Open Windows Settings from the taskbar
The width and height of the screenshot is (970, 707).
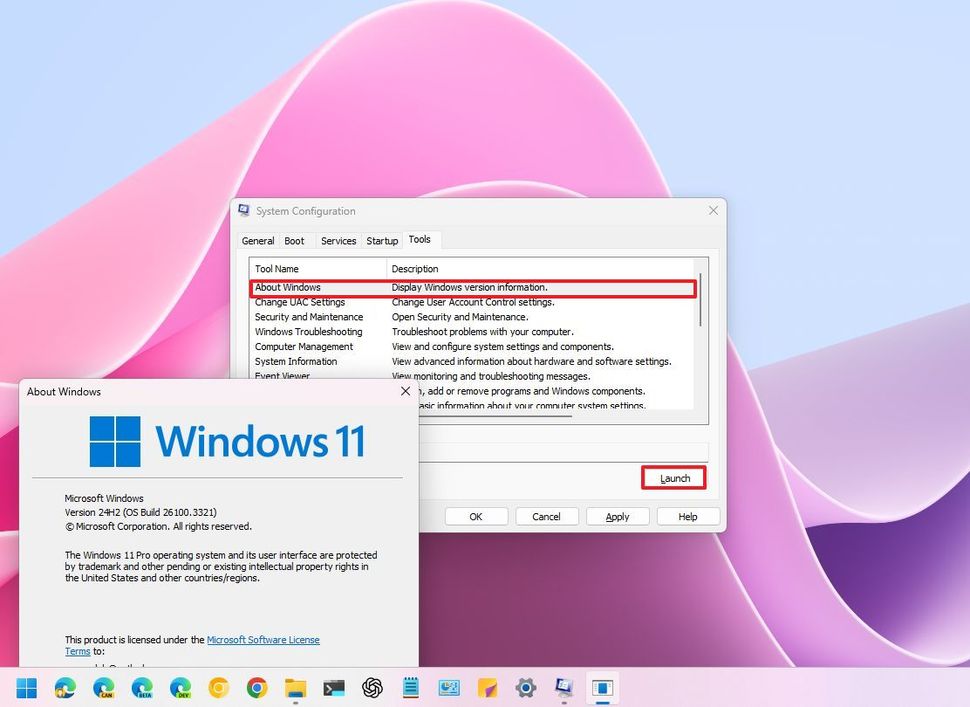click(x=526, y=689)
